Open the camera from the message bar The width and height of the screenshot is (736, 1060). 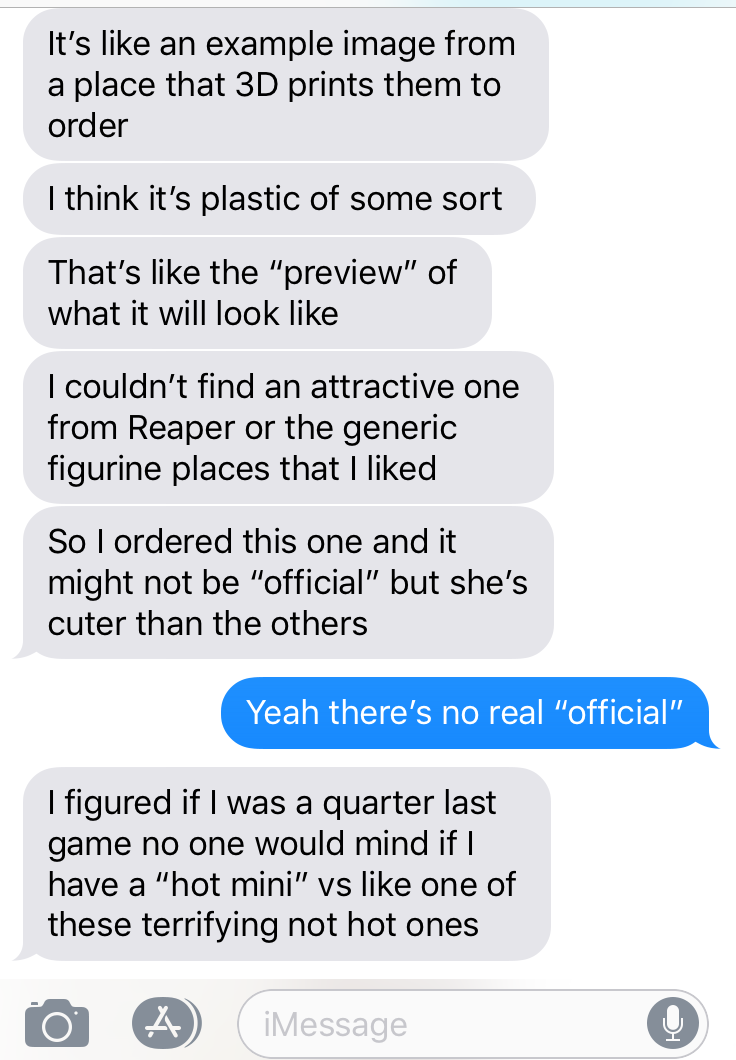click(x=57, y=1023)
